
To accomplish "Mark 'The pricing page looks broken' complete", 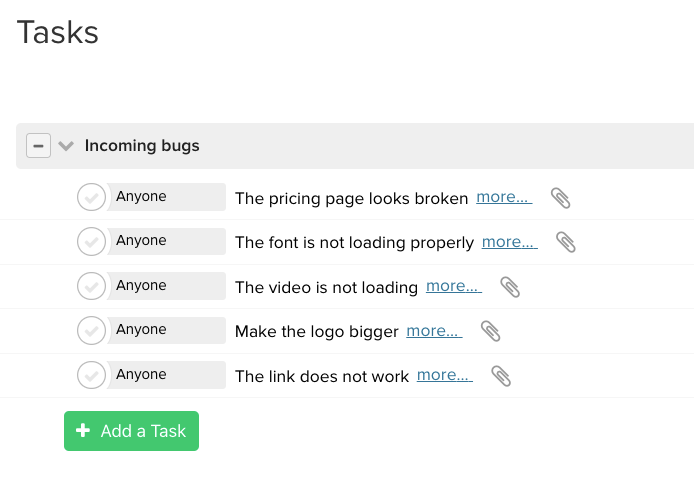I will coord(91,197).
